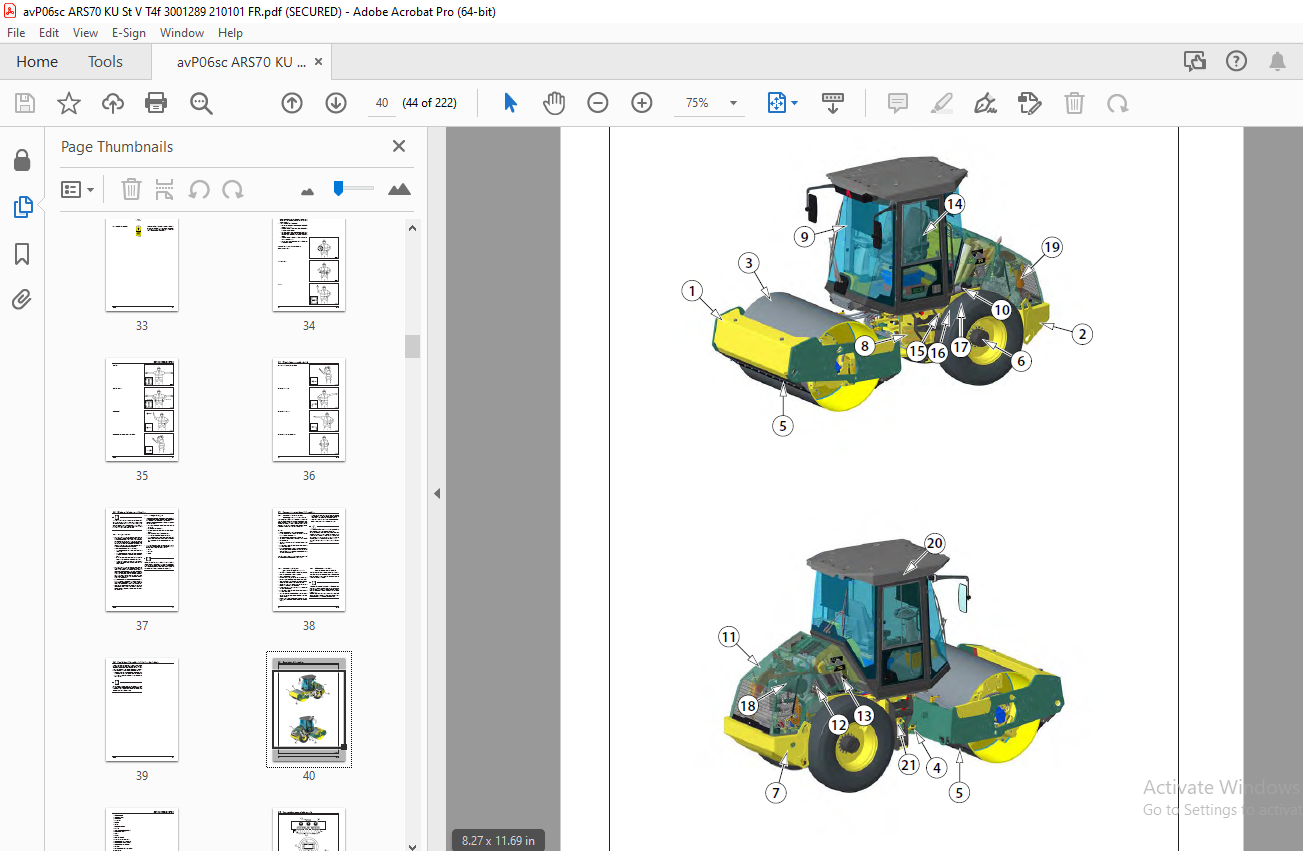Select the arrow selection tool

click(510, 103)
